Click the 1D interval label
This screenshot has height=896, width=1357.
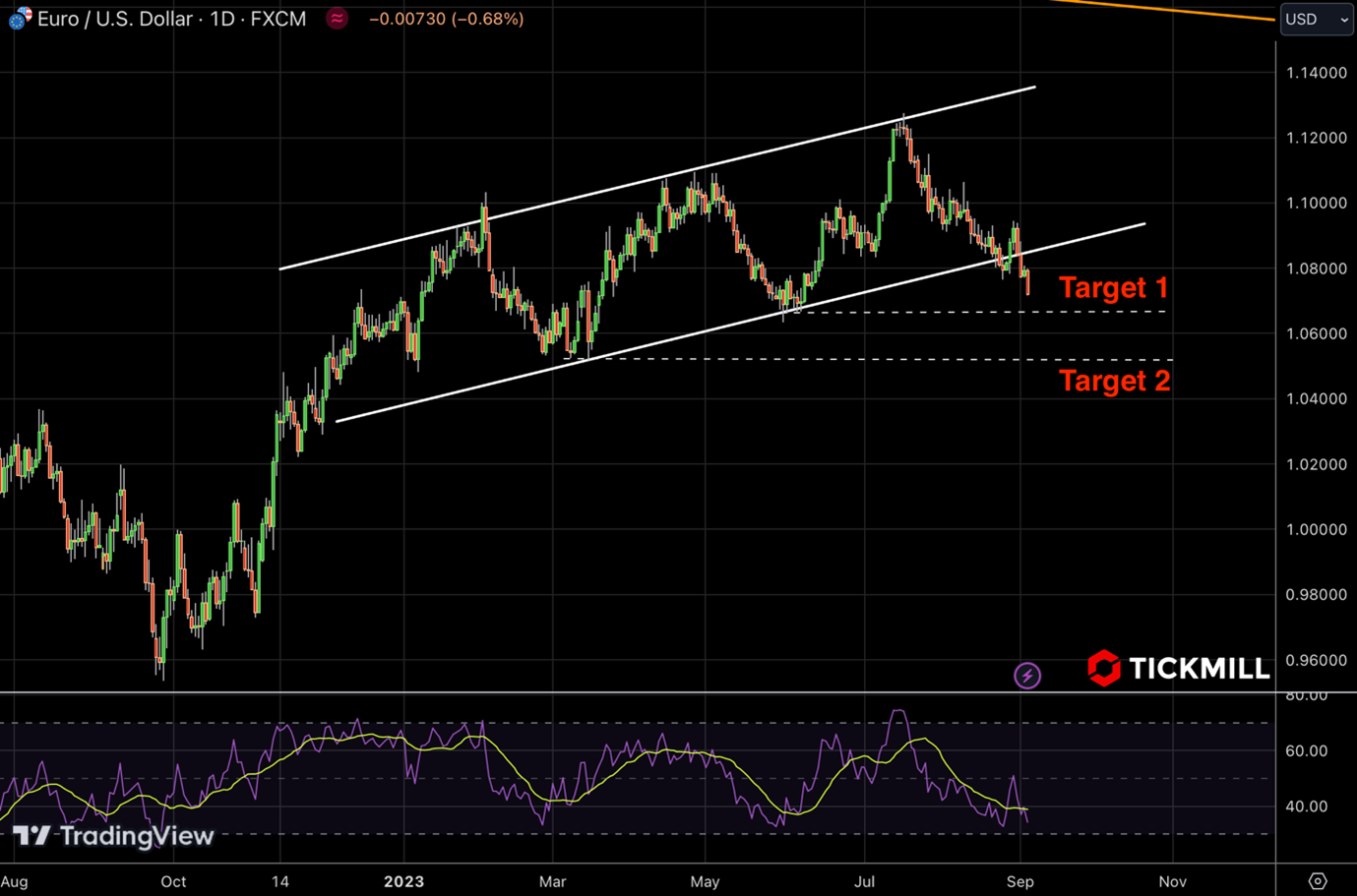[222, 19]
